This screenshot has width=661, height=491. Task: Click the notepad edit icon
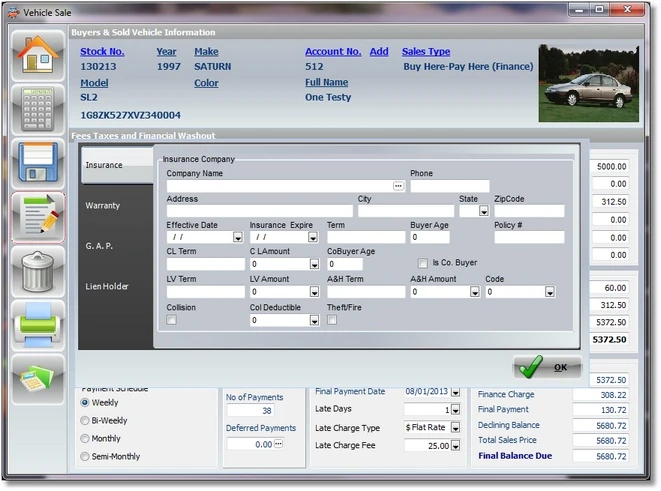[38, 217]
